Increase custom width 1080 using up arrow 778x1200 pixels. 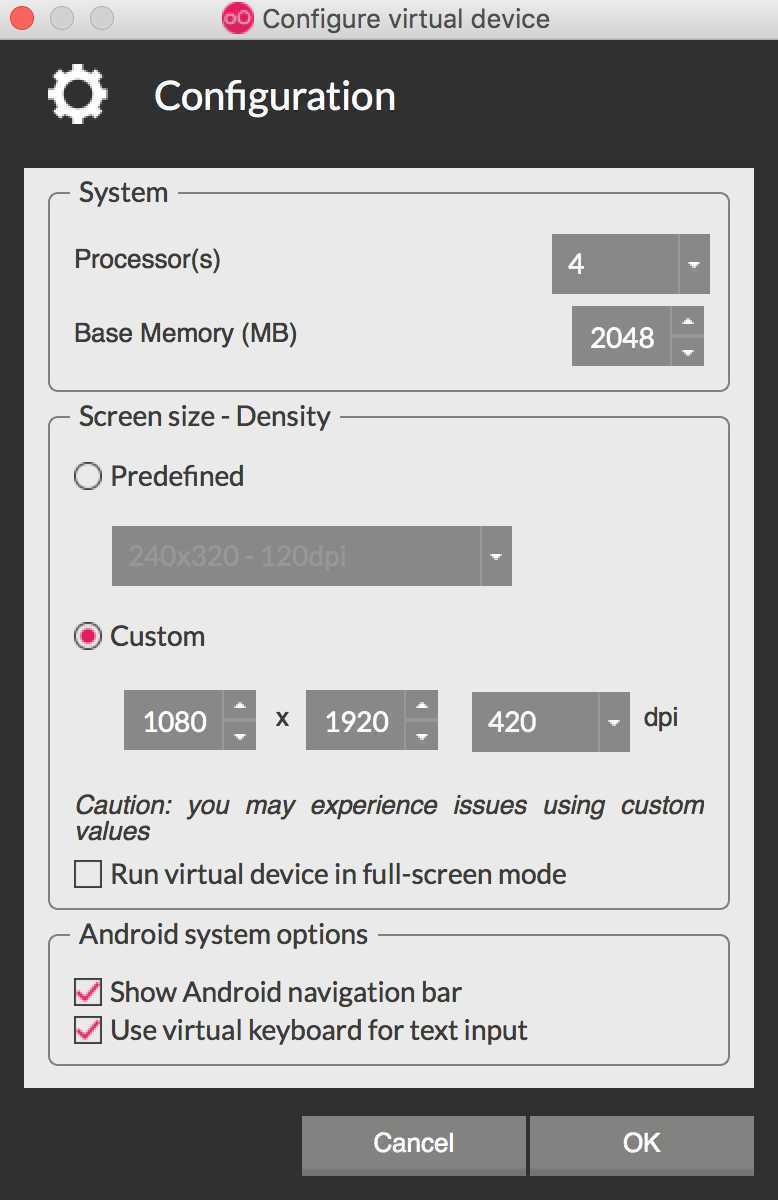coord(239,705)
